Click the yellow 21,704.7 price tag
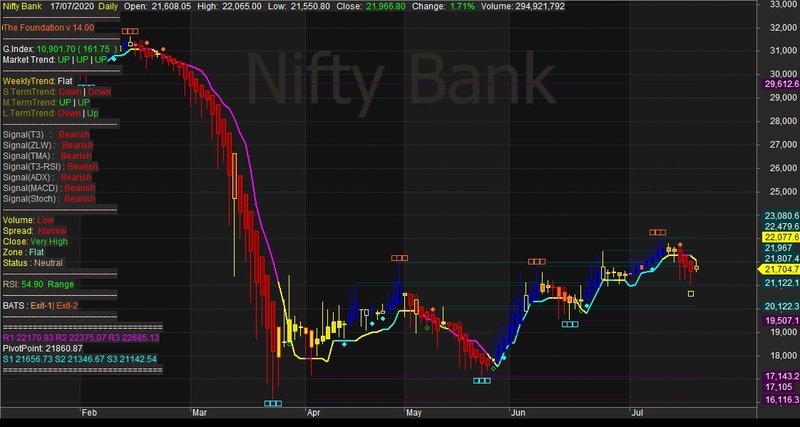The image size is (800, 427). coord(780,269)
